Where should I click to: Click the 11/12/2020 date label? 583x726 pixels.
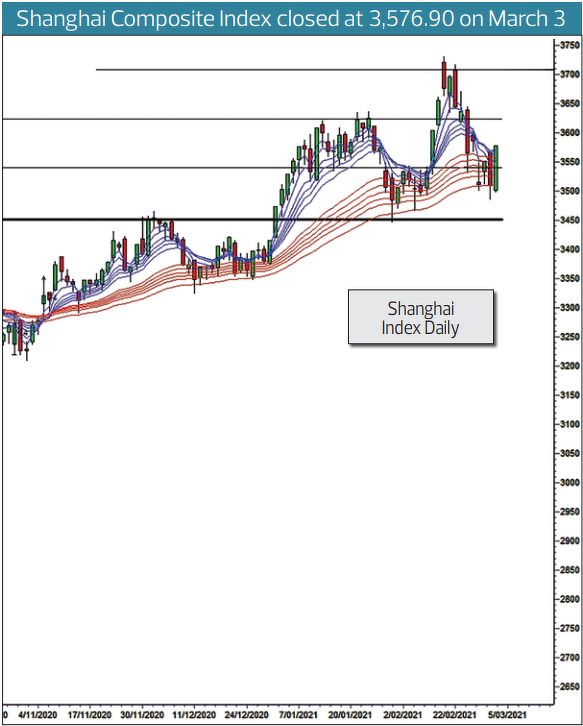click(x=194, y=715)
